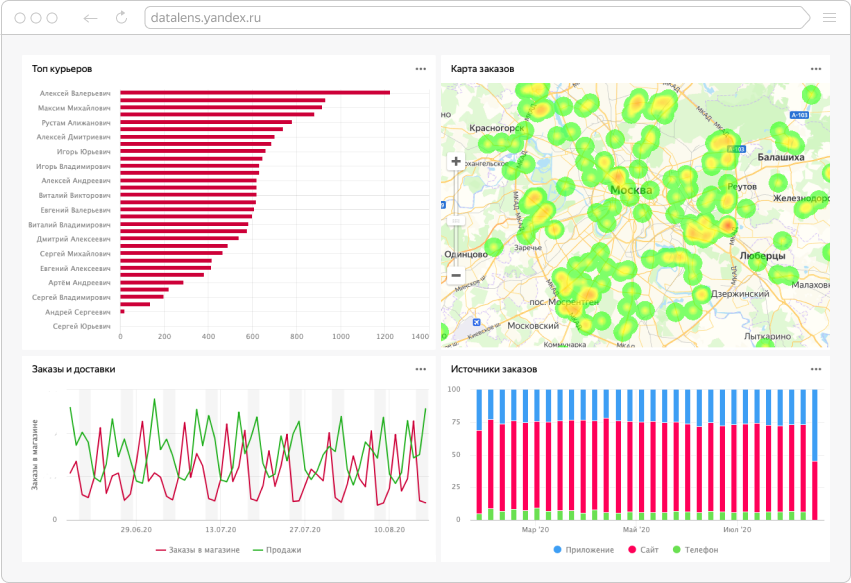Zoom out the map with the minus button
The image size is (851, 583).
tap(456, 275)
